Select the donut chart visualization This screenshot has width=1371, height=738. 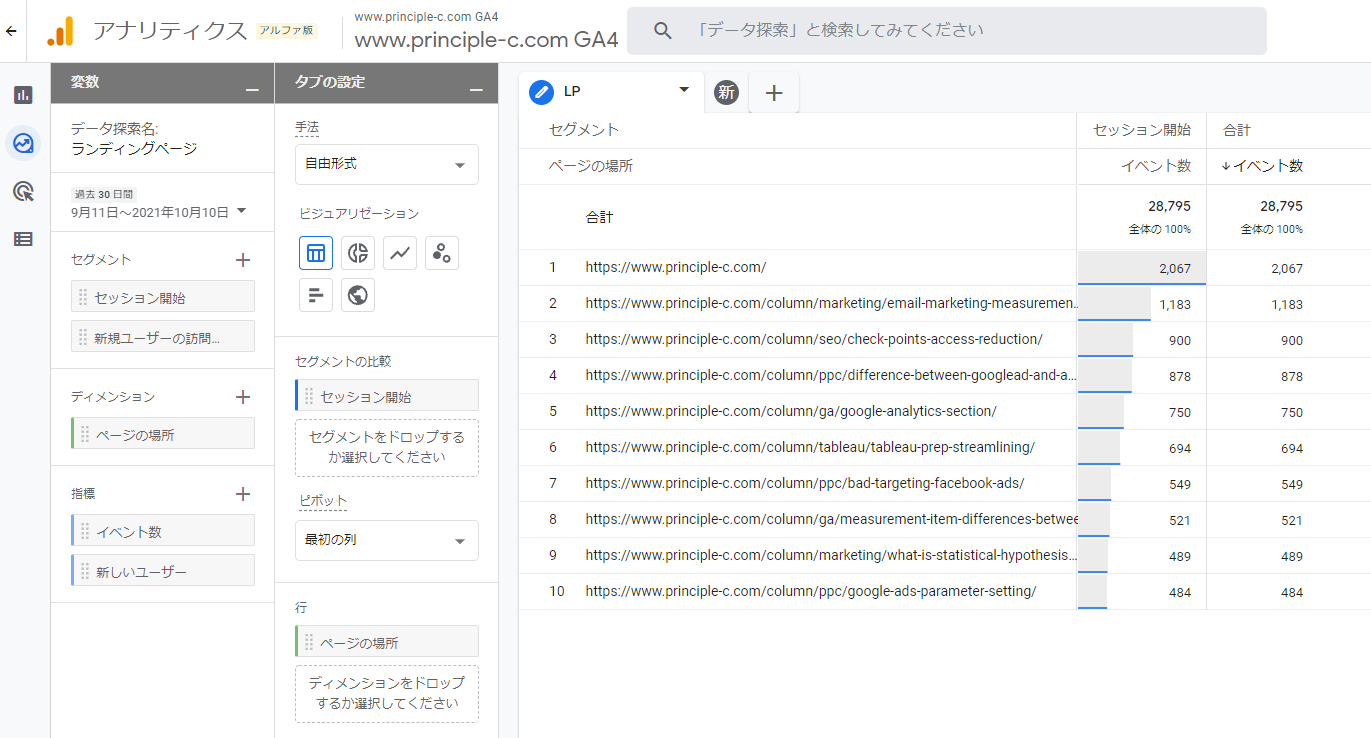coord(357,253)
